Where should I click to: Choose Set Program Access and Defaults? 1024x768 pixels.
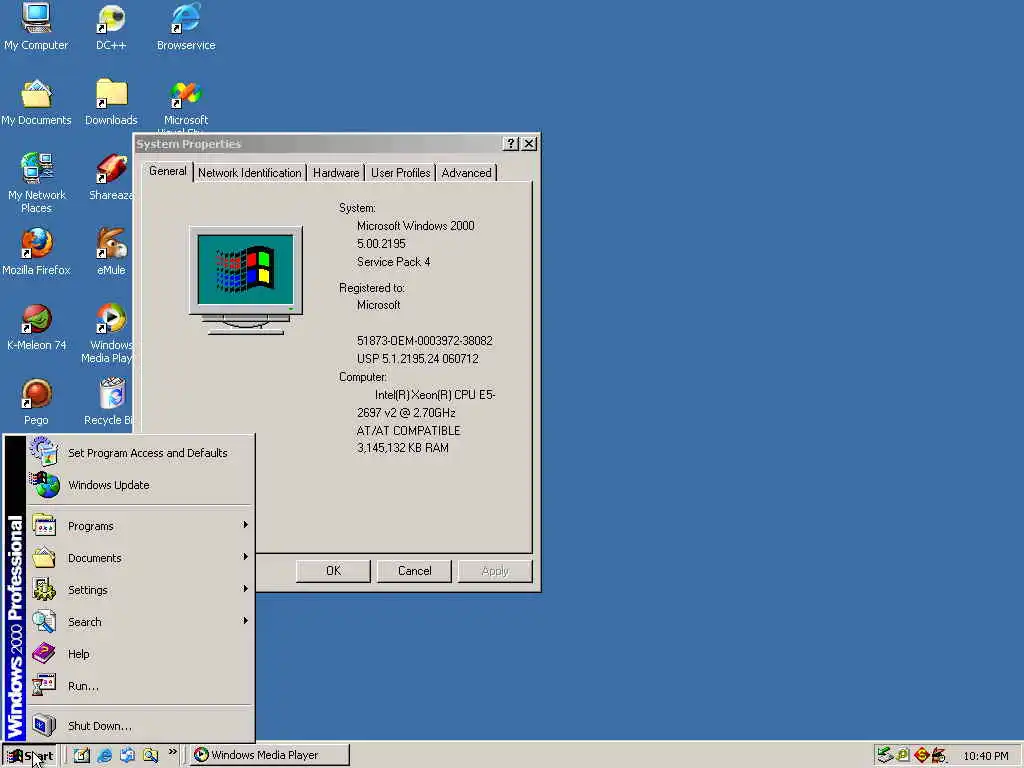140,453
